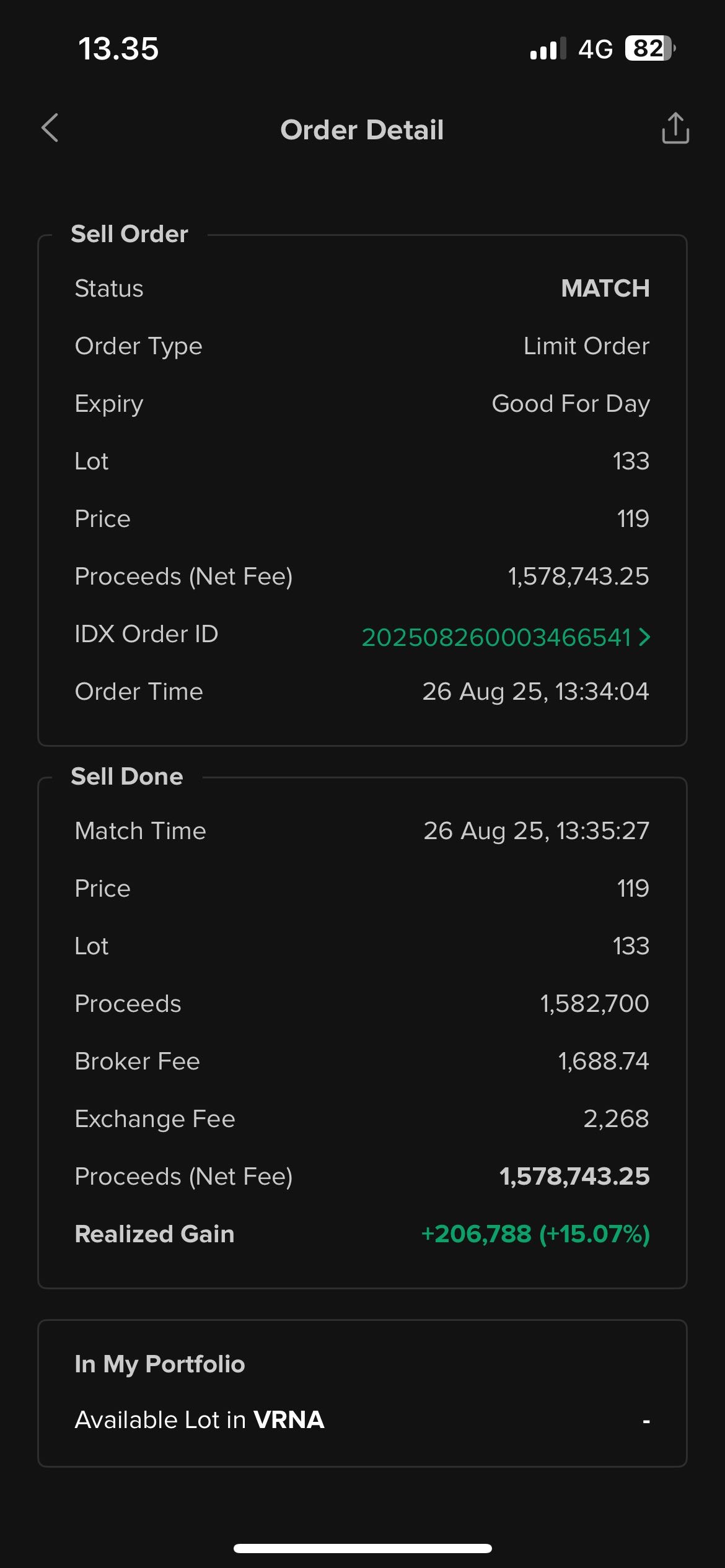Tap the Broker Fee 1,688.74 amount
Viewport: 725px width, 1568px height.
[604, 1061]
